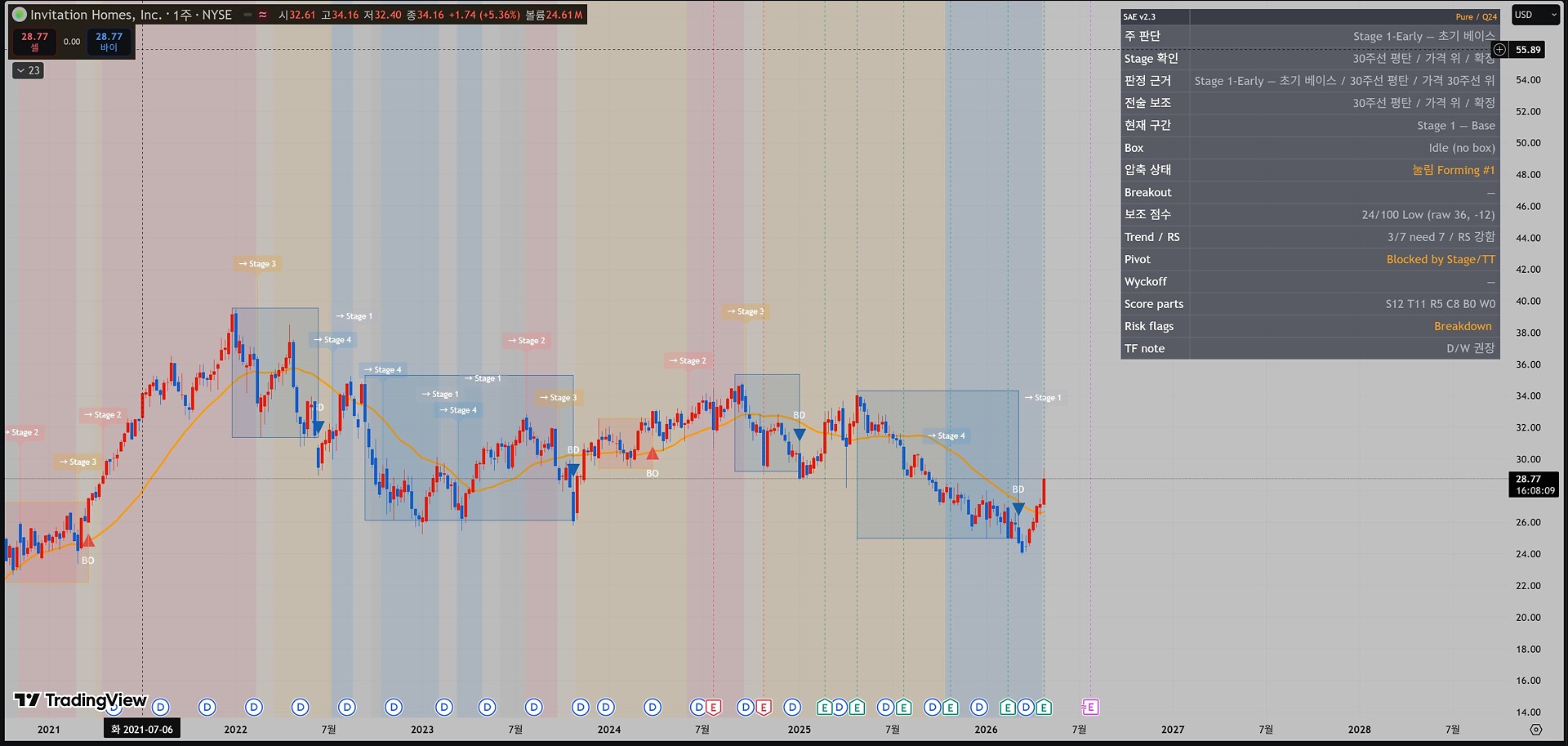The image size is (1568, 746).
Task: Click the first red earnings E marker near July 2024
Action: (714, 707)
